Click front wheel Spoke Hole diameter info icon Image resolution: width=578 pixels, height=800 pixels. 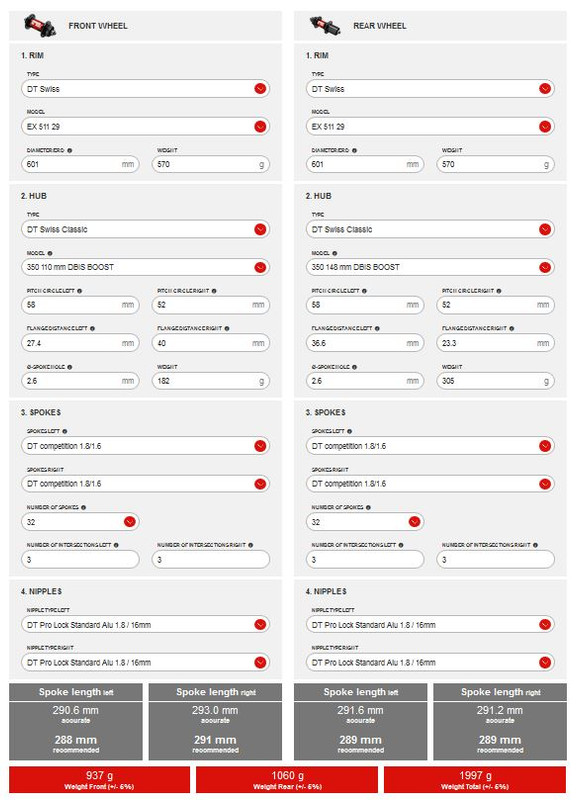(x=69, y=367)
